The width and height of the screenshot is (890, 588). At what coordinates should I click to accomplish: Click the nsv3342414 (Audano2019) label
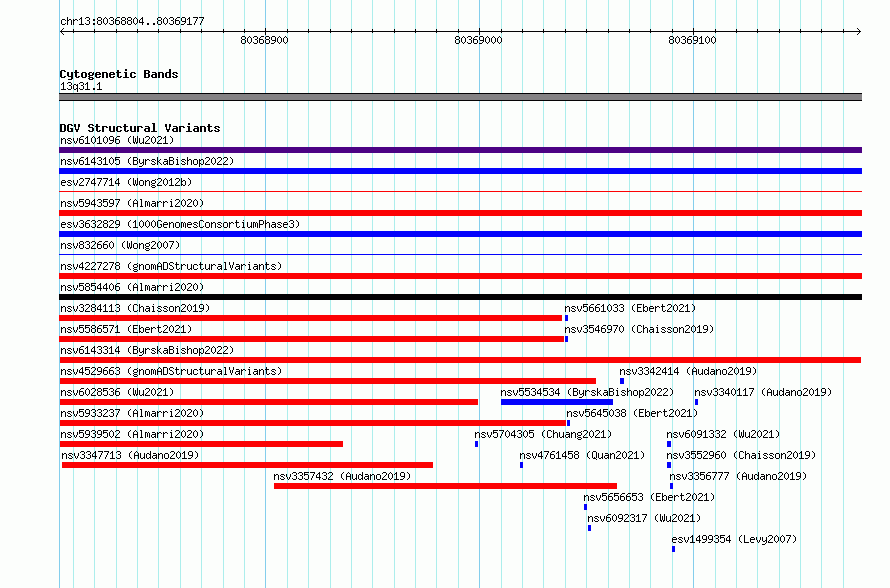point(688,371)
